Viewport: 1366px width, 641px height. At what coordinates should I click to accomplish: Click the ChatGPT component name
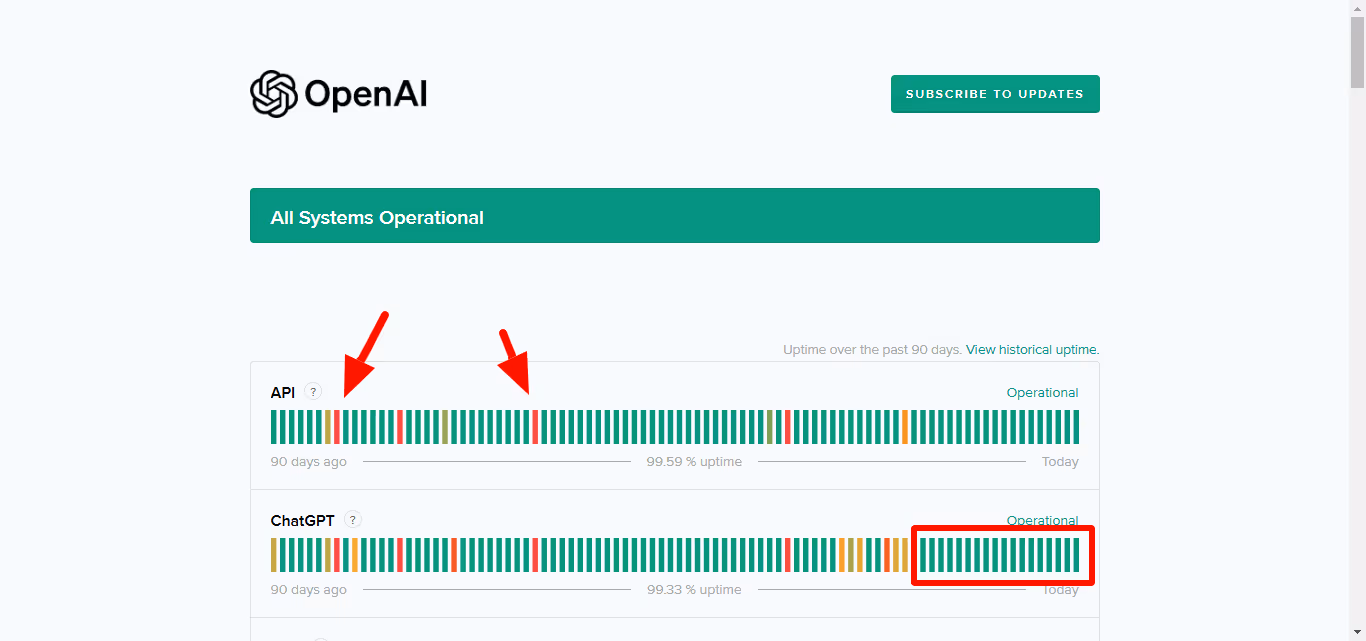(x=303, y=521)
